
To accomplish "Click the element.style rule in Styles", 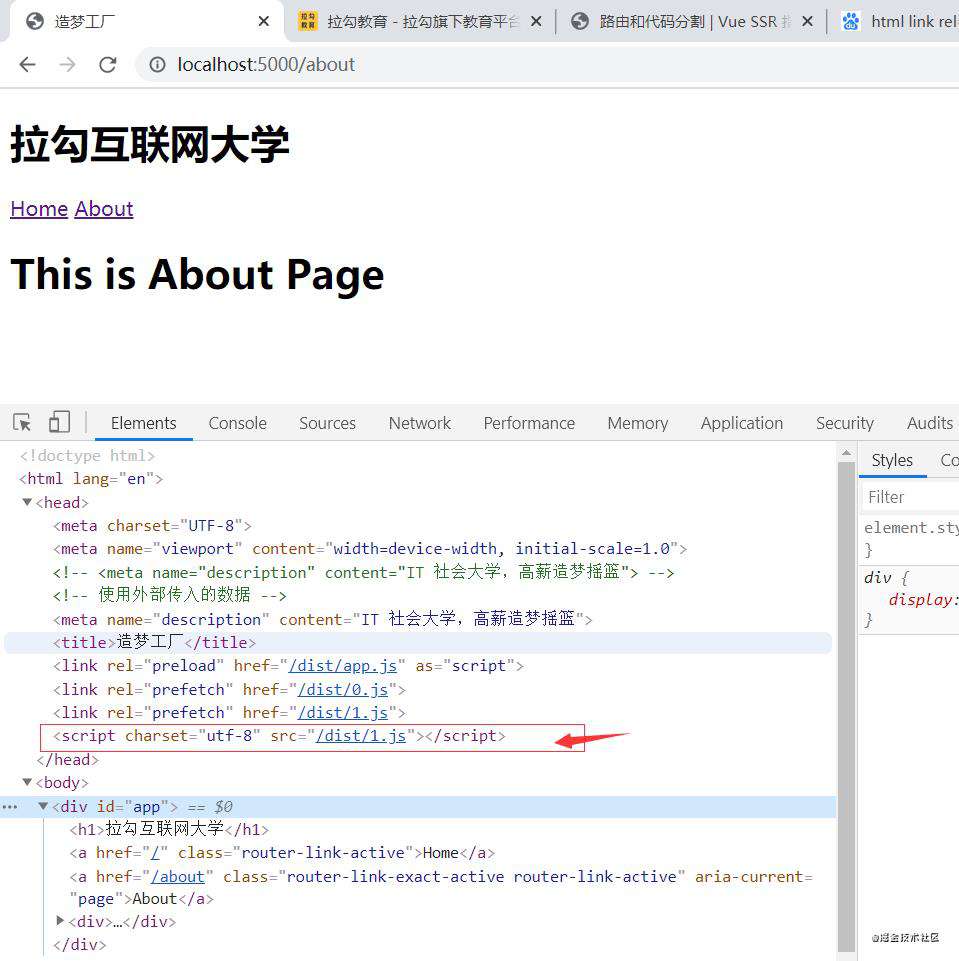I will pyautogui.click(x=911, y=528).
